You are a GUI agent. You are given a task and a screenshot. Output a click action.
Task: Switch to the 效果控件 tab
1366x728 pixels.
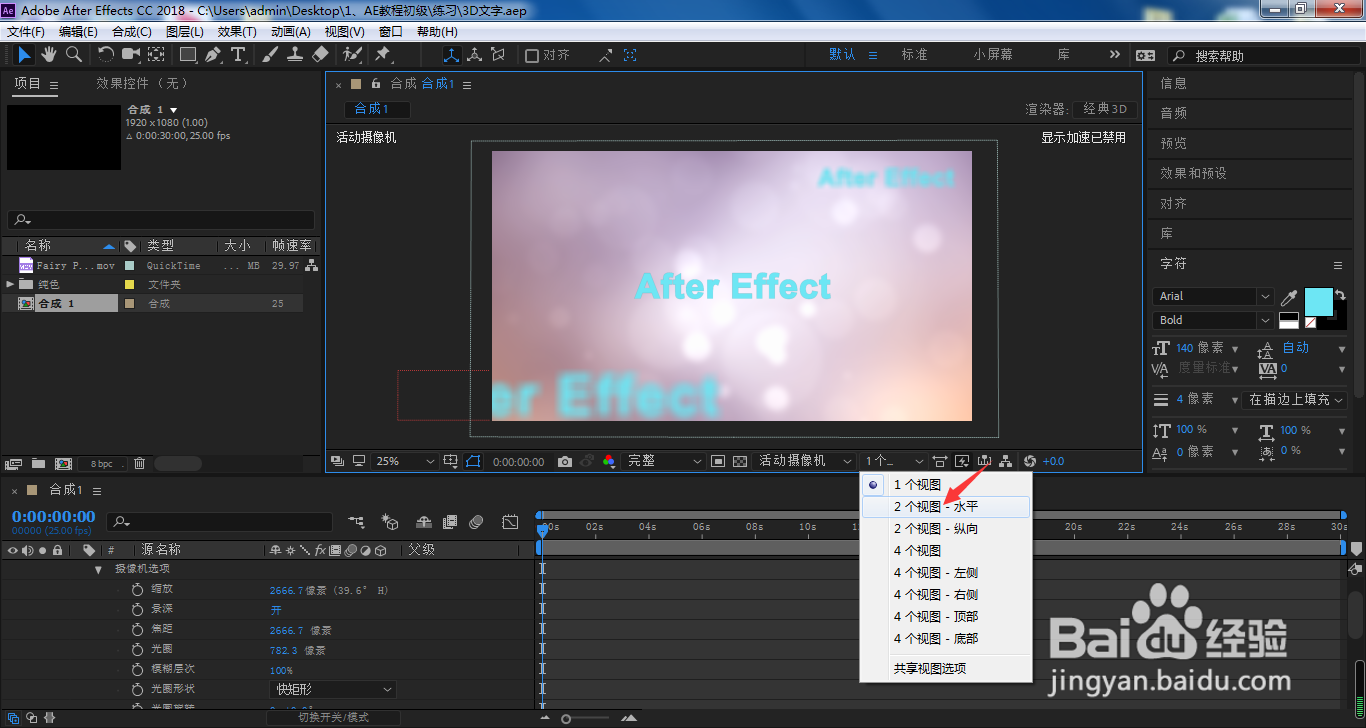pos(141,84)
